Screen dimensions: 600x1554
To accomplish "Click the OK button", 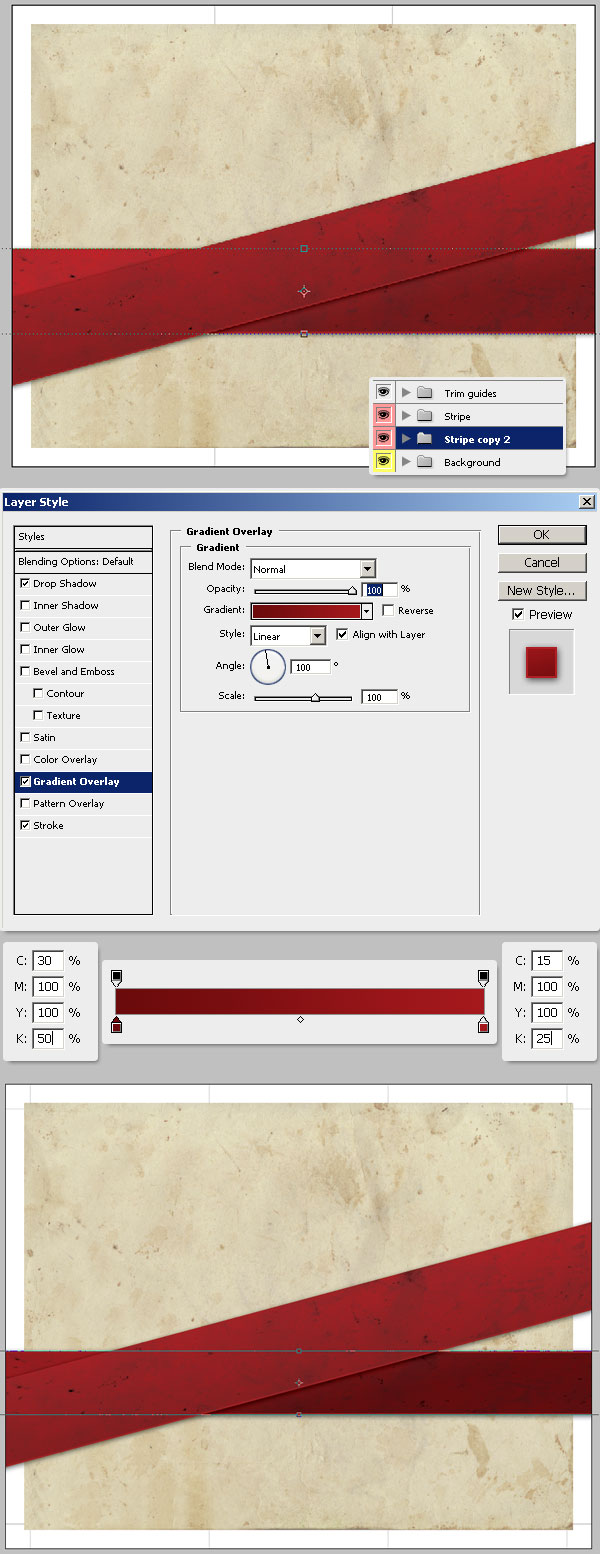I will [x=541, y=534].
